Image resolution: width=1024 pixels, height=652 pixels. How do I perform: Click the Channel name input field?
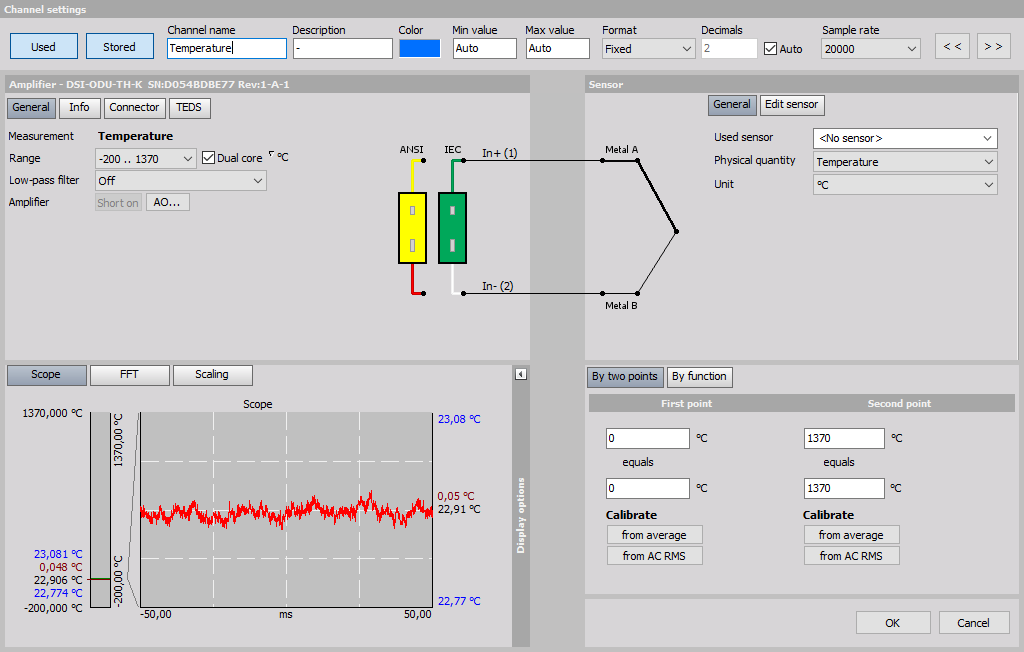click(227, 48)
